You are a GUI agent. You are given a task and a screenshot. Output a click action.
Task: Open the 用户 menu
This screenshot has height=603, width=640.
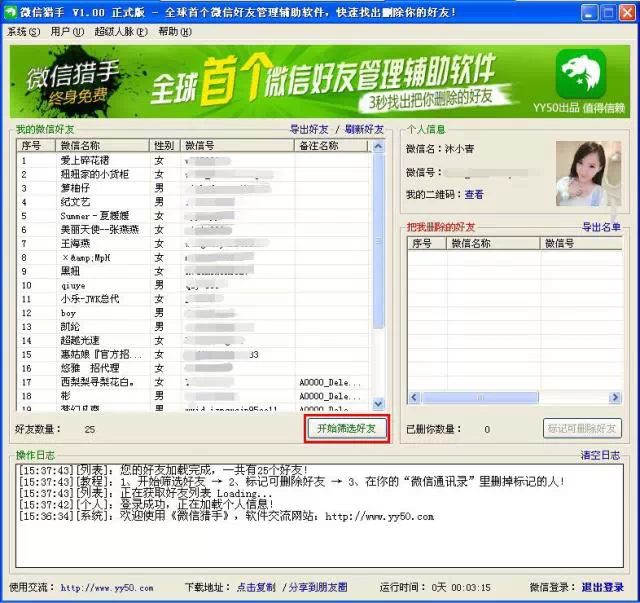66,32
